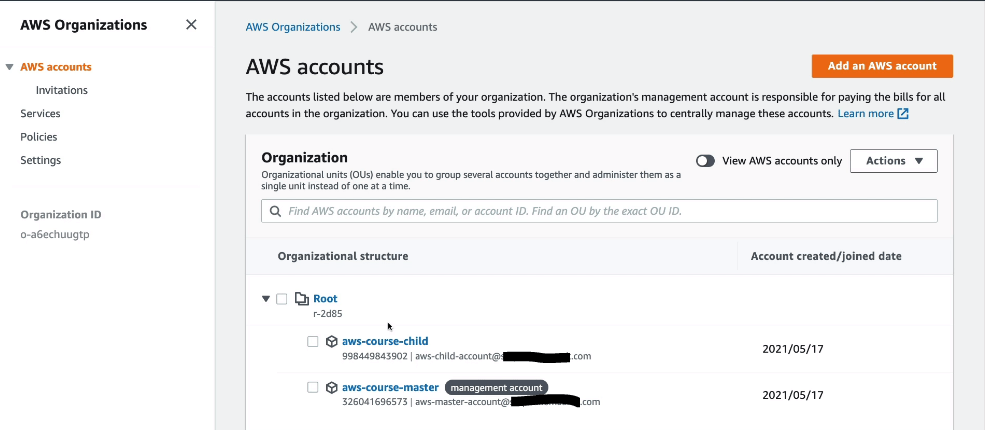
Task: Open the Actions dropdown menu
Action: (893, 161)
